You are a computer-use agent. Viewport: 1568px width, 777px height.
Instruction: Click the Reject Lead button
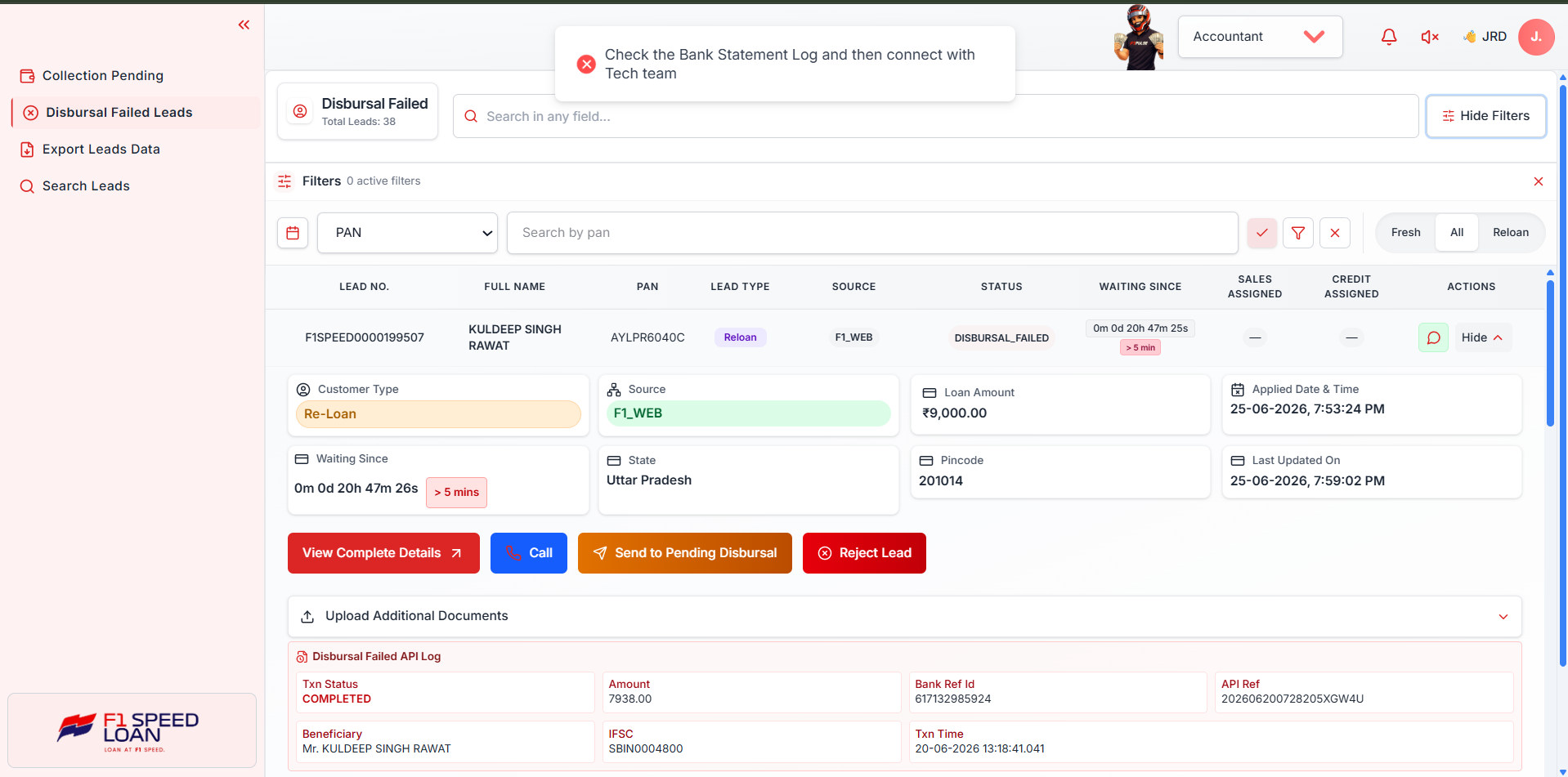pyautogui.click(x=864, y=553)
